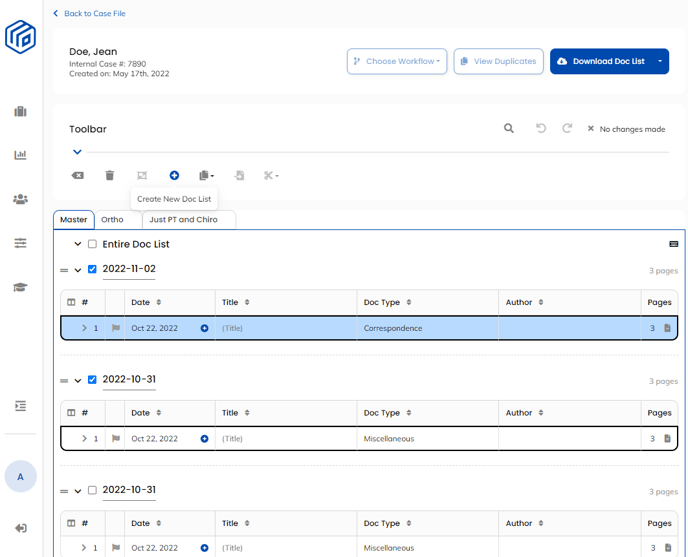Switch to the Ortho tab
Image resolution: width=688 pixels, height=557 pixels.
[112, 219]
